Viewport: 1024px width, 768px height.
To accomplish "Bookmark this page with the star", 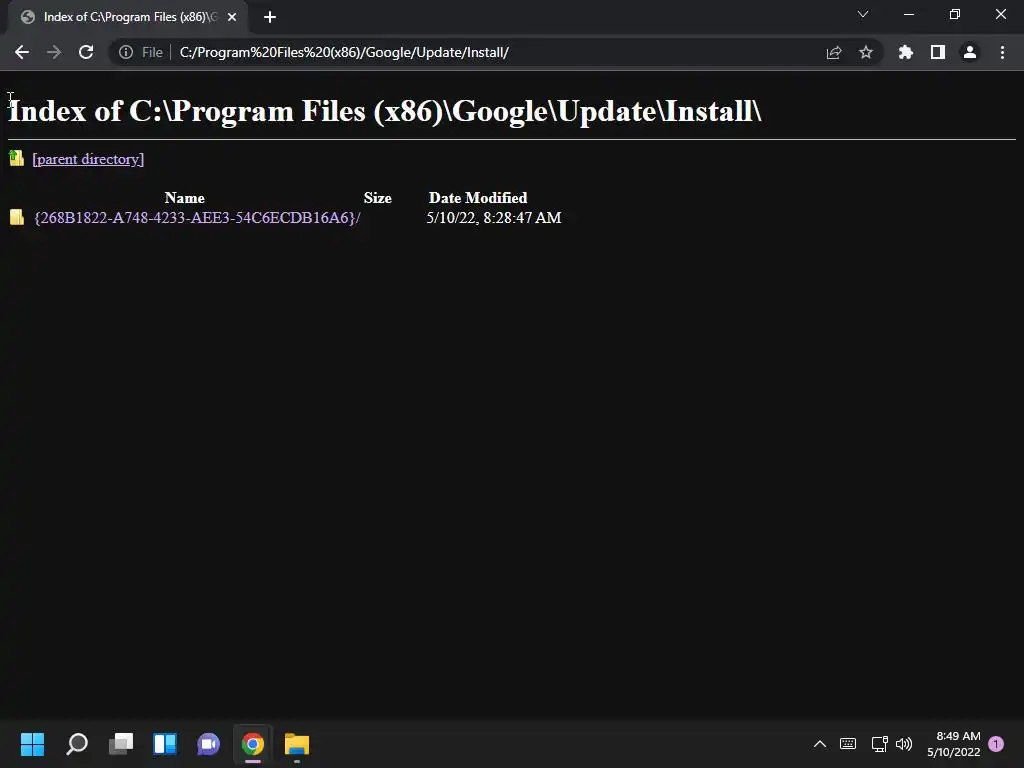I will click(x=866, y=52).
